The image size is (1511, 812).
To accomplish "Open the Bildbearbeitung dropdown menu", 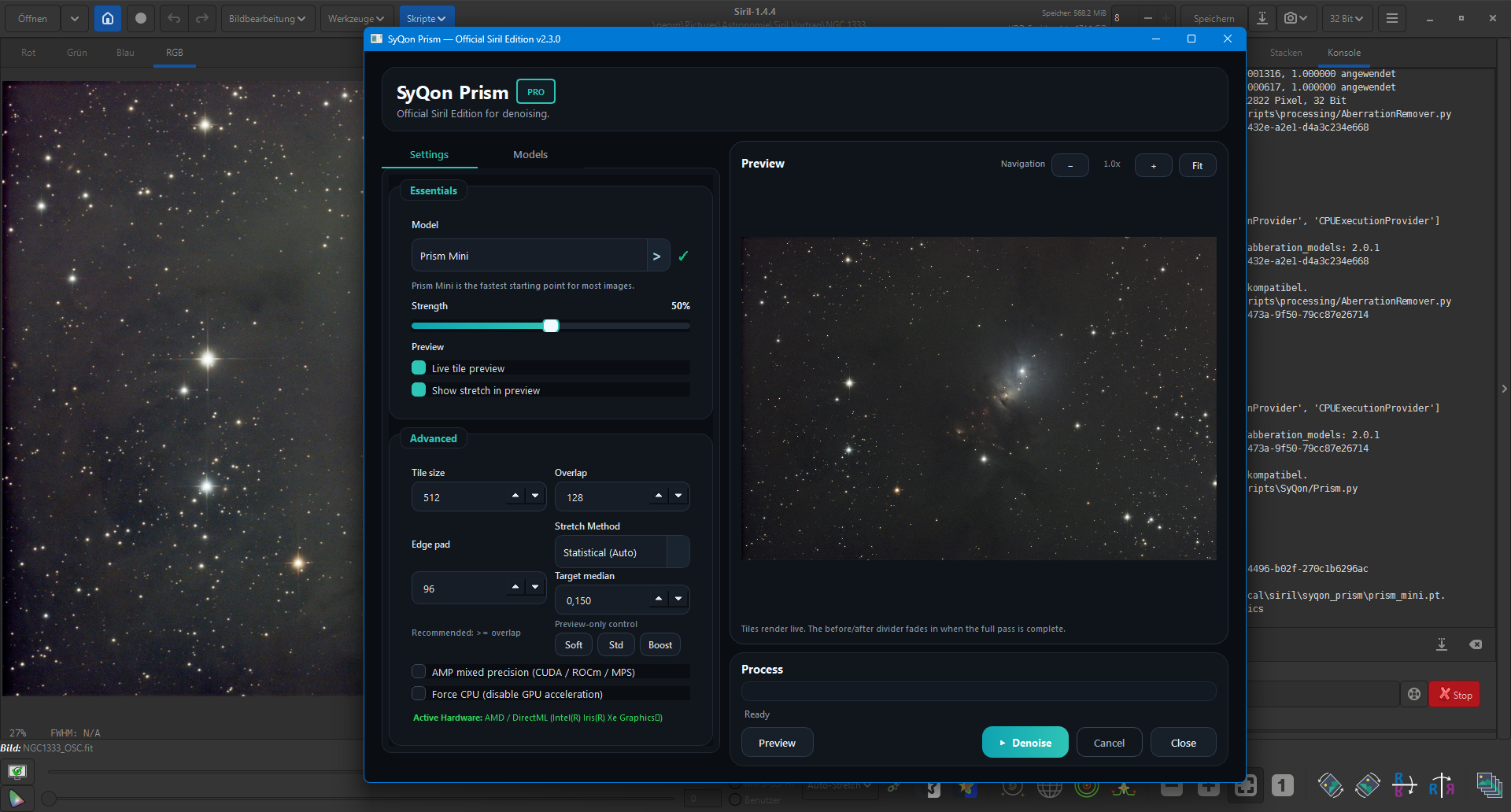I will point(268,18).
